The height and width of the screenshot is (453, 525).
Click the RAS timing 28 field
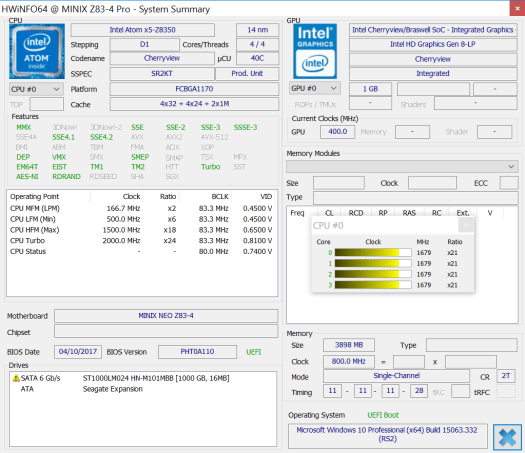[419, 391]
